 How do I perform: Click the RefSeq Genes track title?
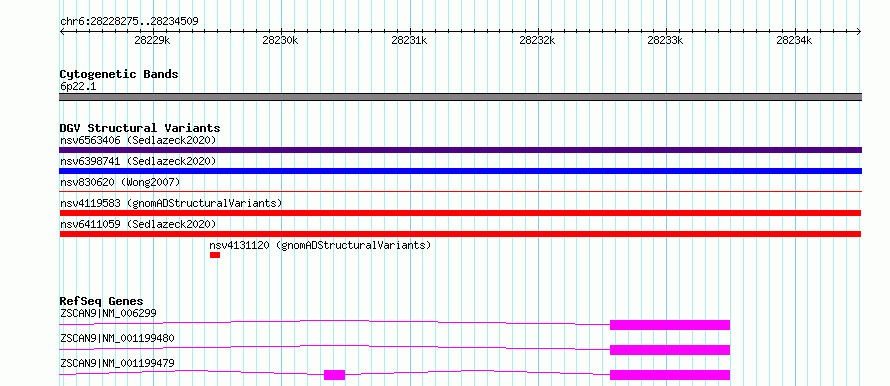pos(102,301)
